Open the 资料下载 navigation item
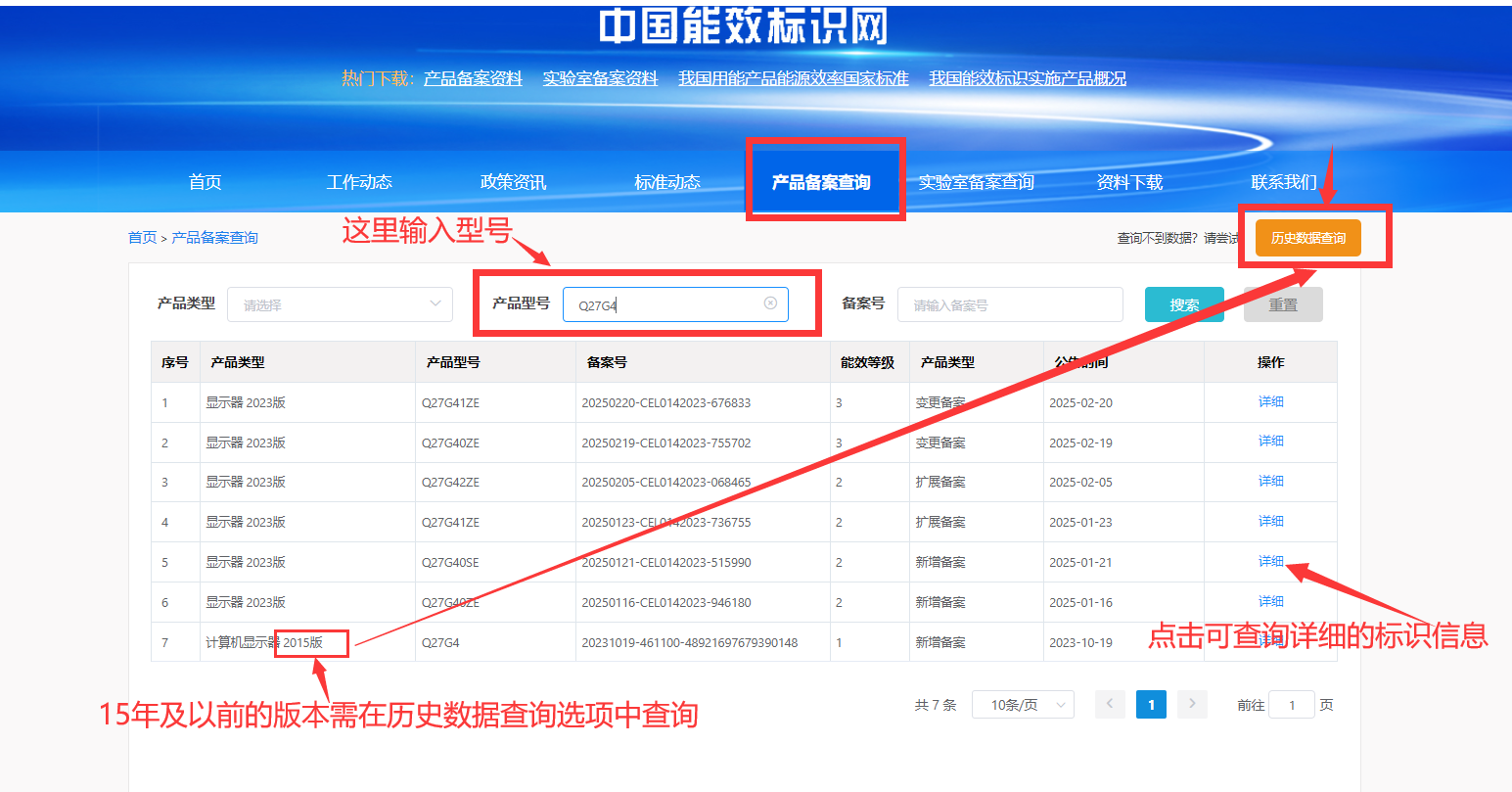The width and height of the screenshot is (1512, 792). point(1129,182)
